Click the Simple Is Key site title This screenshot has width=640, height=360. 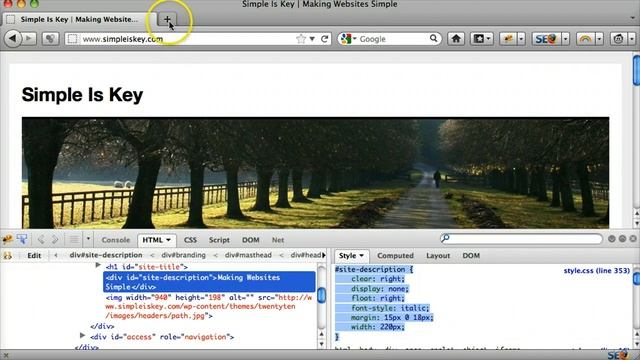82,95
